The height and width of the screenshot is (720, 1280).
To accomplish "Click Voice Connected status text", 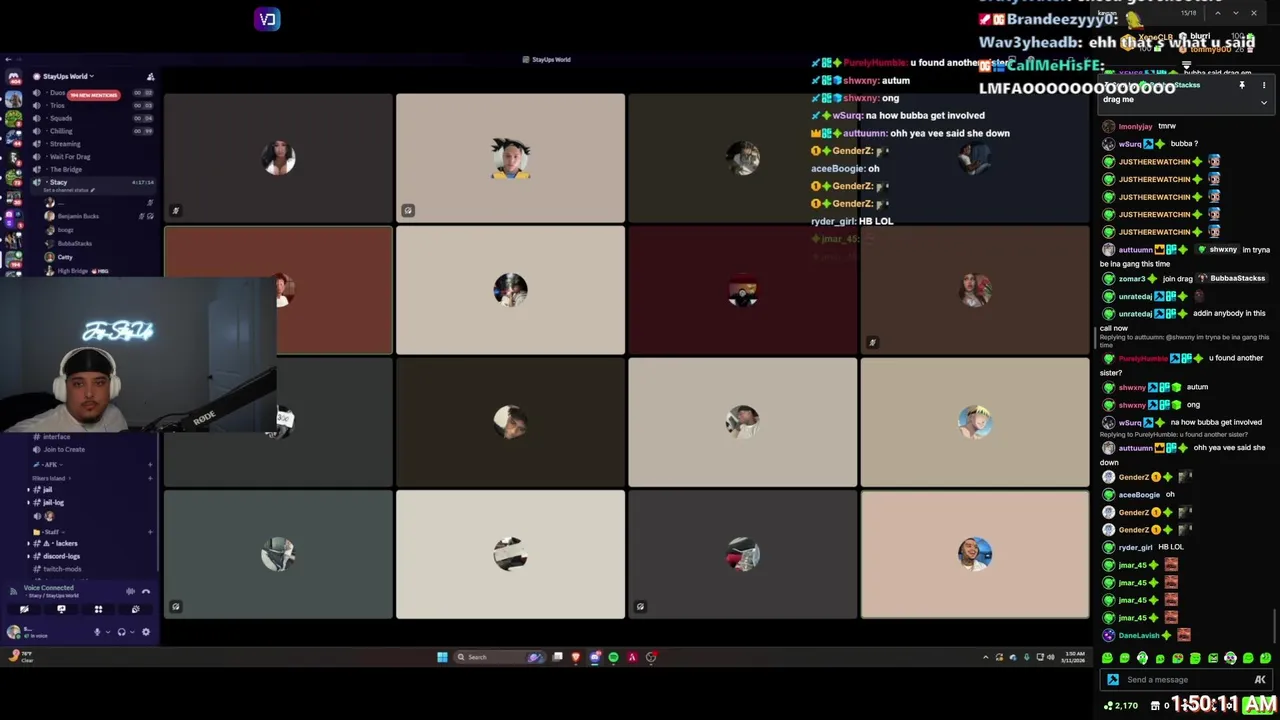I will 49,588.
